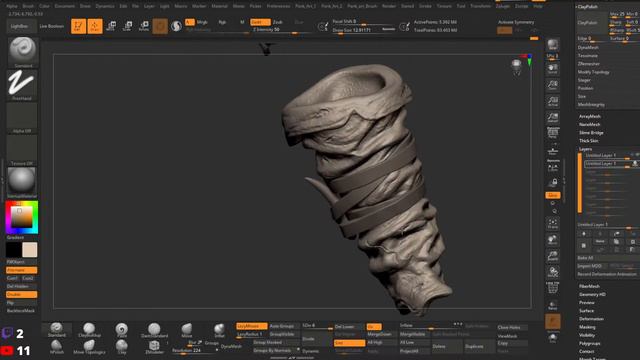Expand the Deformation palette section
This screenshot has width=640, height=360.
[591, 319]
